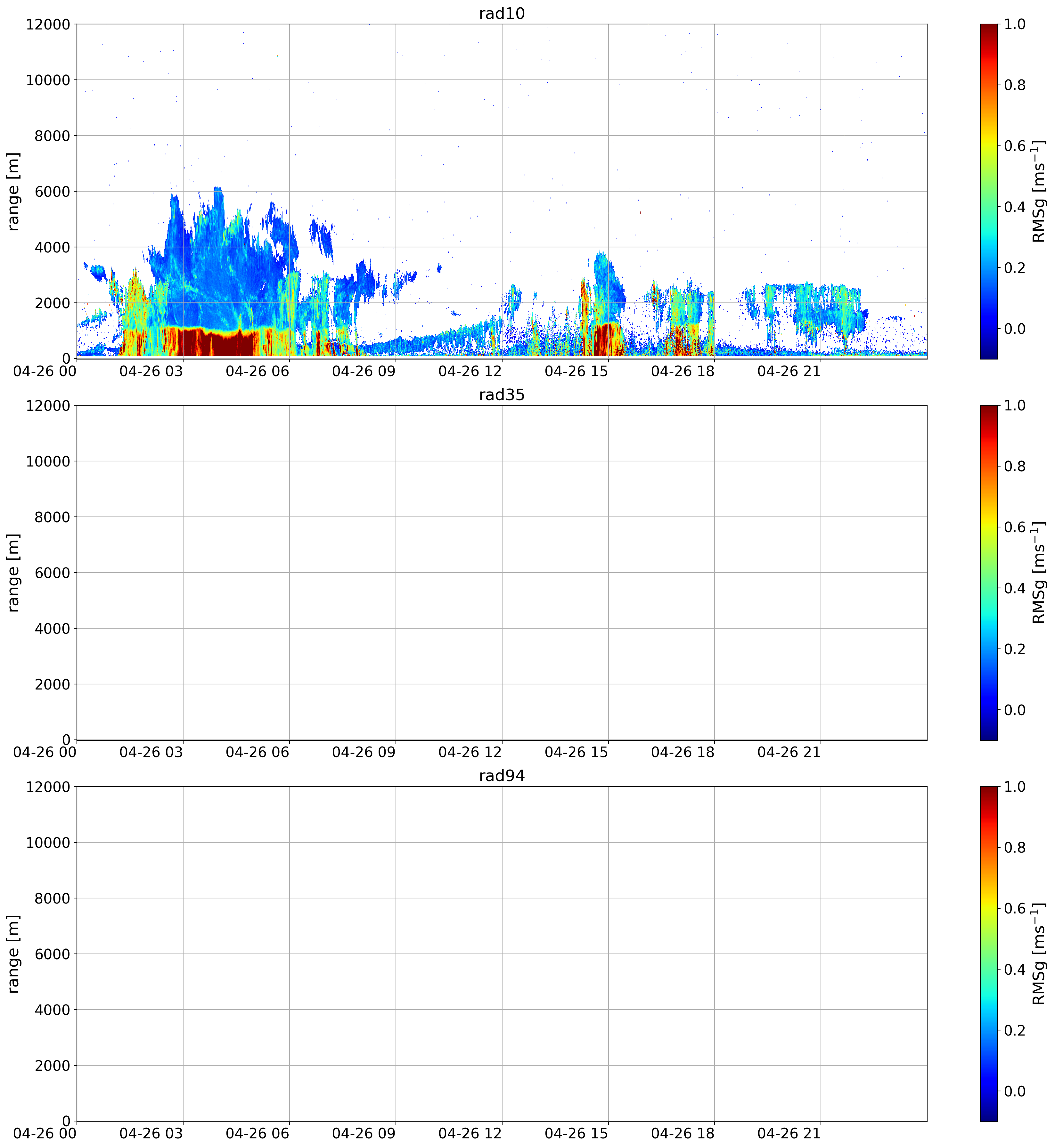Click the 04-26 03 tick label under rad10

pyautogui.click(x=151, y=371)
